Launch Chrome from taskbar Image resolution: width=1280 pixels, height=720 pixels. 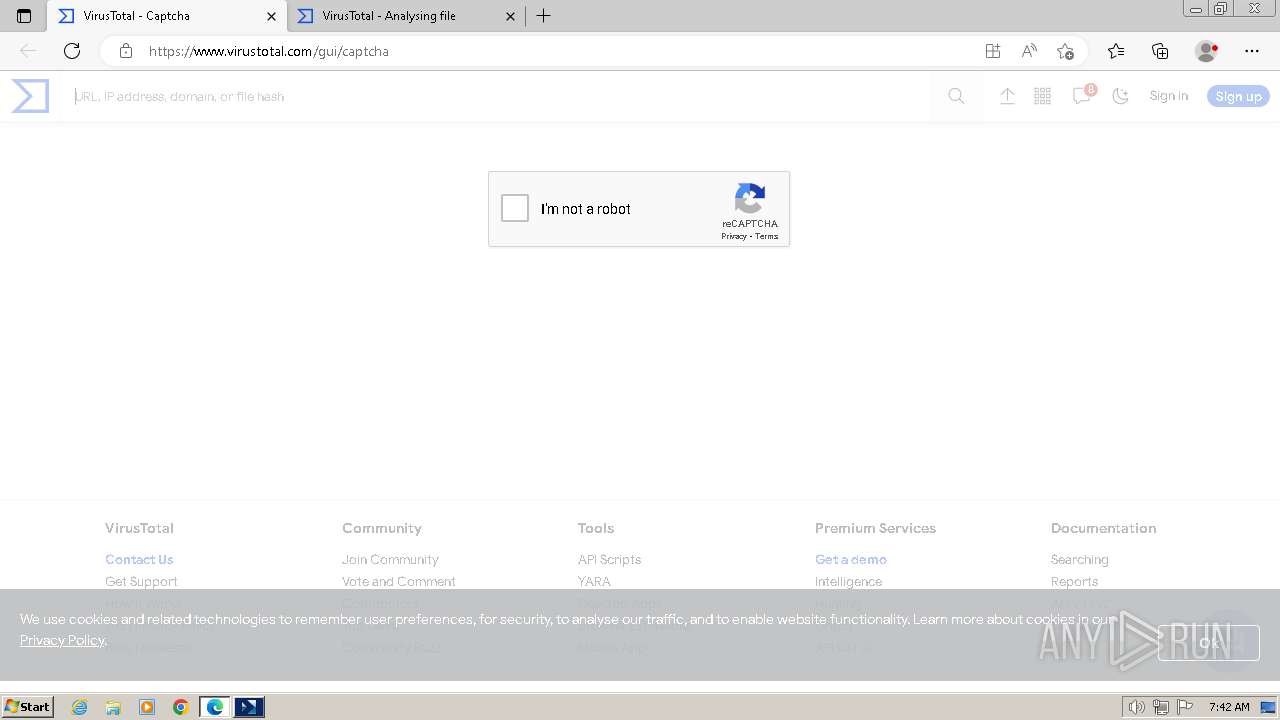click(181, 707)
